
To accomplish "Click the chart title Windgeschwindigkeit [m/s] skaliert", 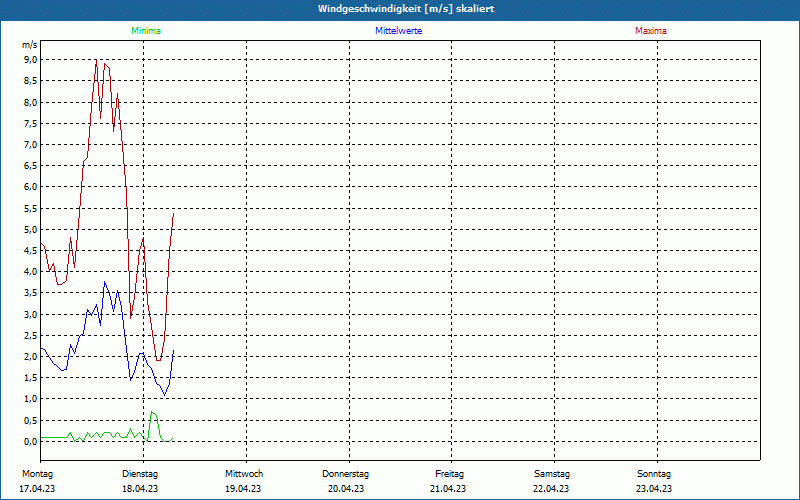I will 406,9.
